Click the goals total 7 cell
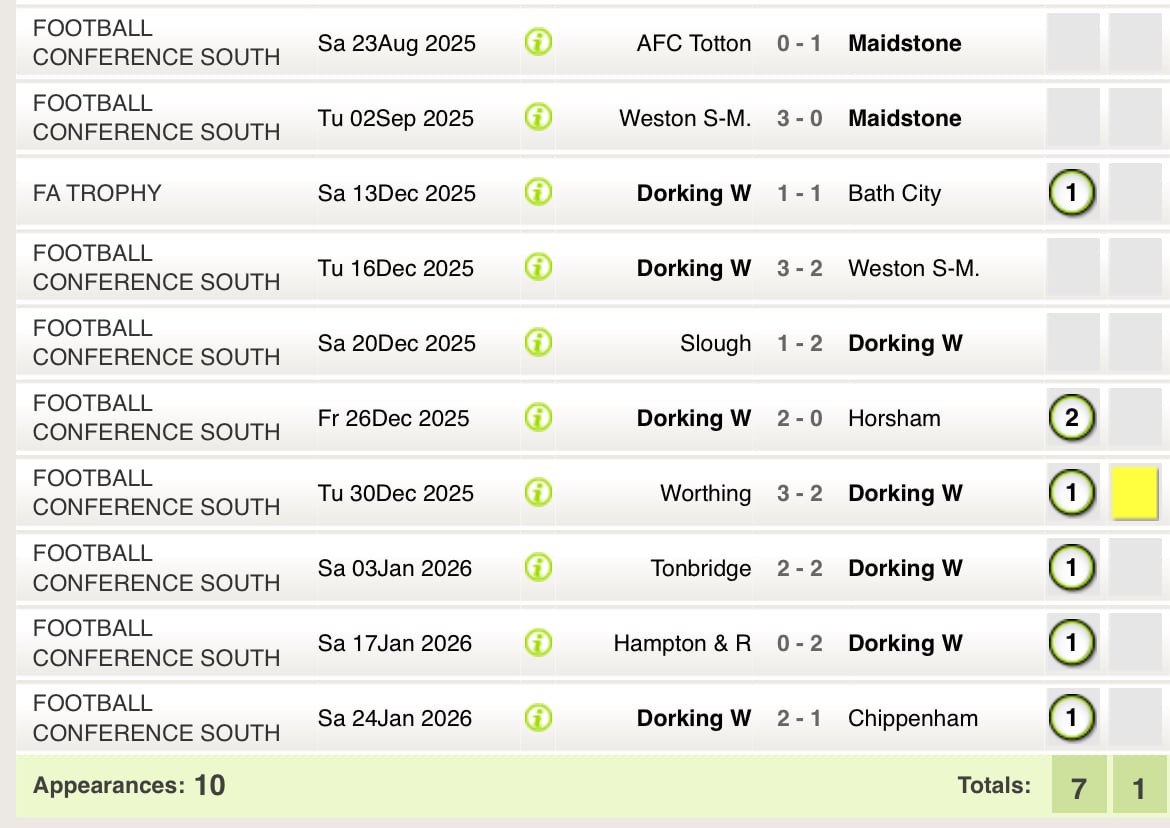 point(1078,787)
